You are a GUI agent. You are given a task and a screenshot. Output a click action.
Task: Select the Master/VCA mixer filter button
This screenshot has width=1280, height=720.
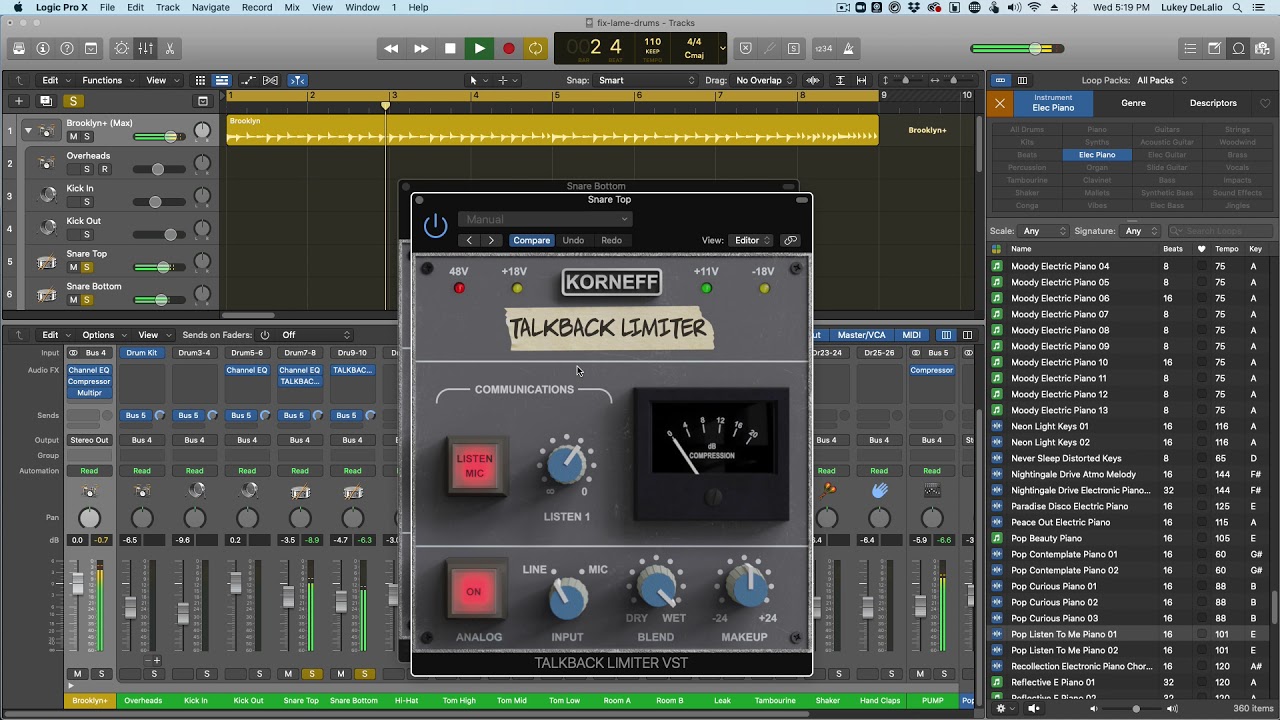[x=861, y=335]
